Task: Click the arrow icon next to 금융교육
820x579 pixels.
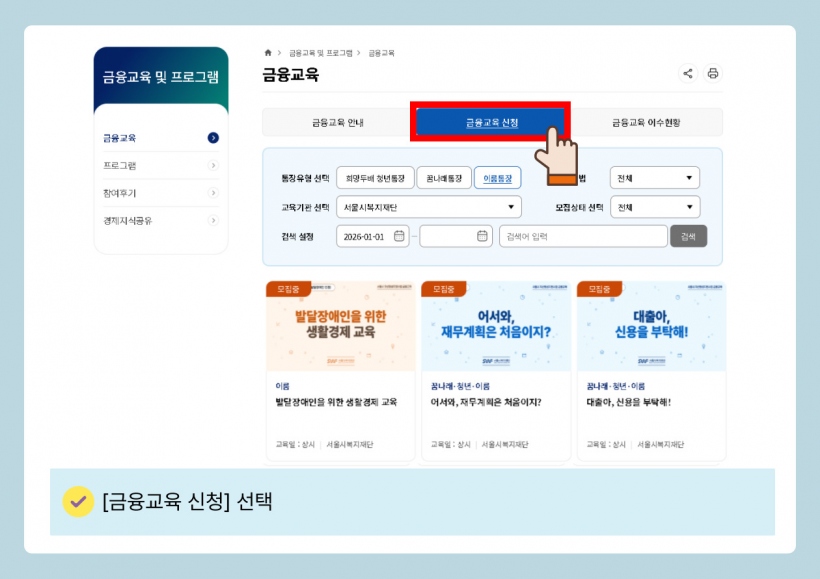Action: coord(213,138)
